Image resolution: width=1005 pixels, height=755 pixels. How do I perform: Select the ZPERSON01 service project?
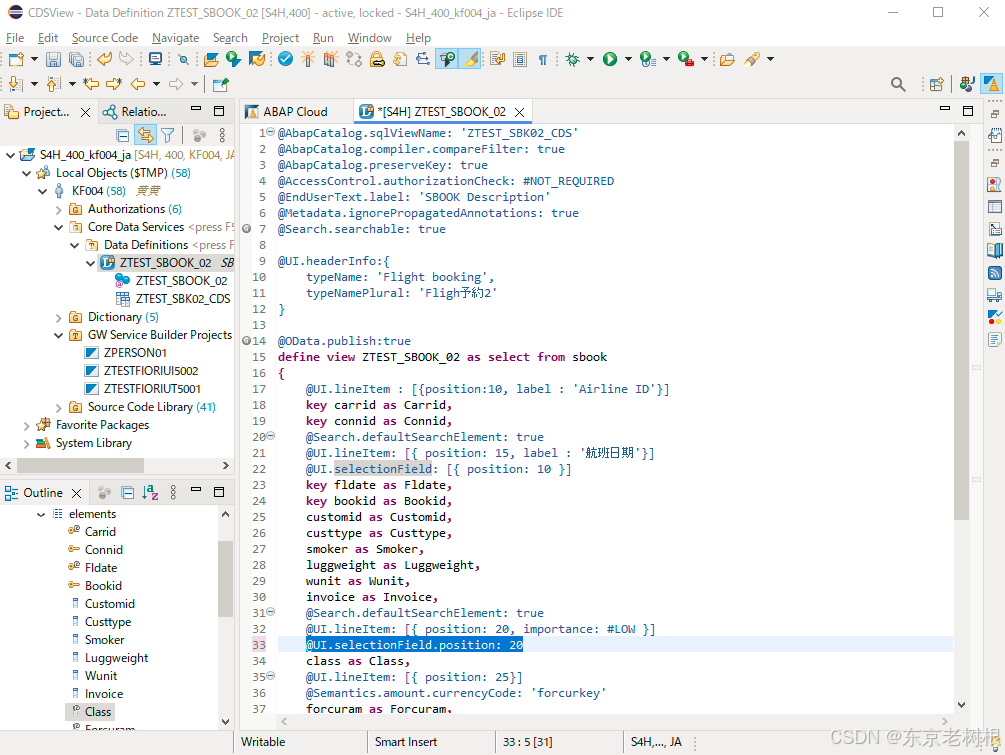pos(135,353)
